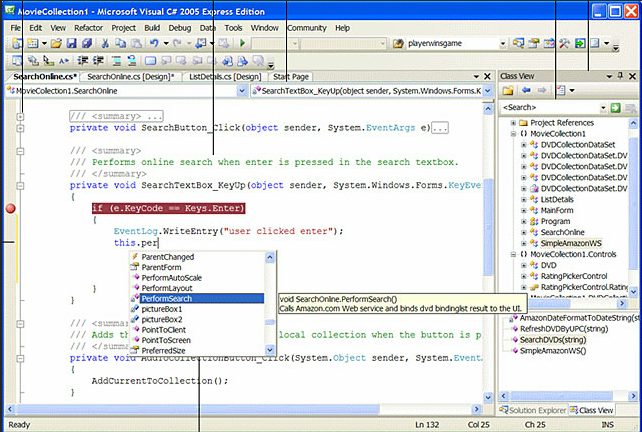Click the Save floppy disk icon

pos(71,43)
